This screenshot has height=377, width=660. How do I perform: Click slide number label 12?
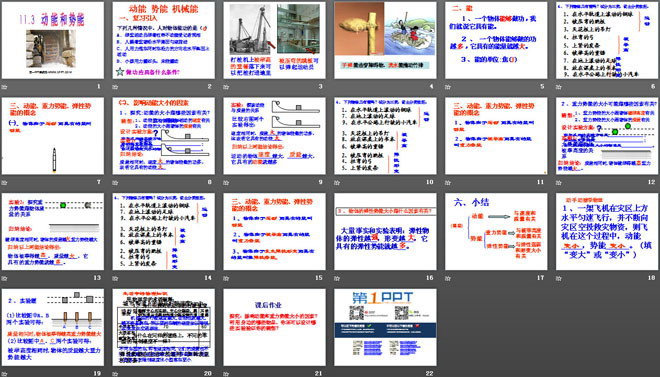652,182
